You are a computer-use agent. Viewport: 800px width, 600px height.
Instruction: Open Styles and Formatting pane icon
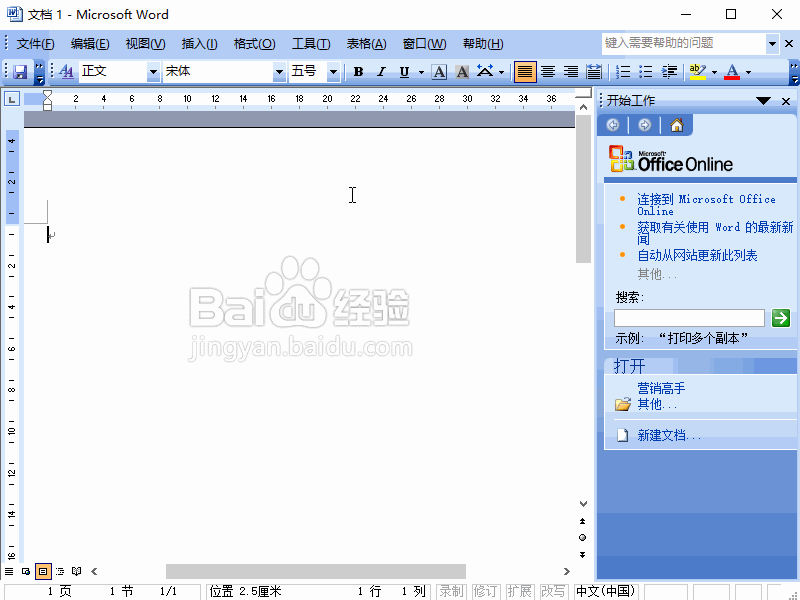(66, 72)
